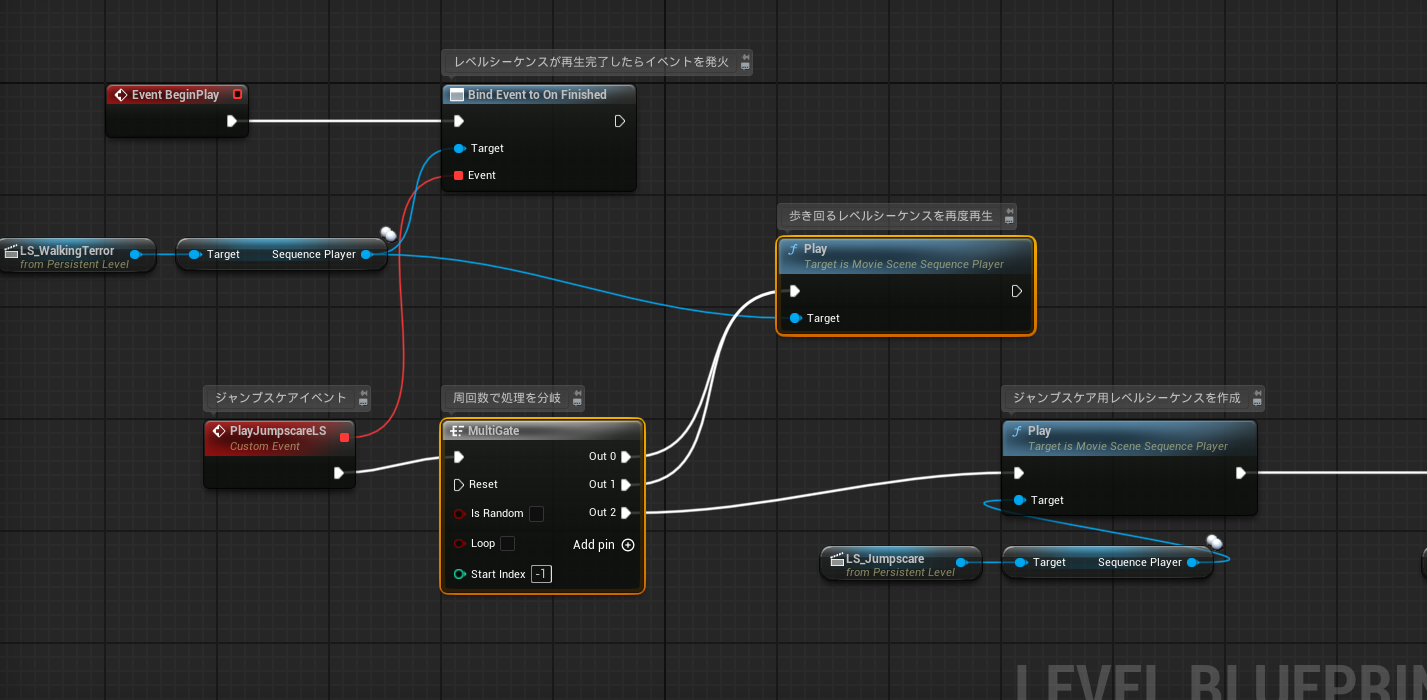Screen dimensions: 1427x700
Task: Open comment bubble on LS_WalkingTerror Sequence Player node
Action: pos(388,235)
